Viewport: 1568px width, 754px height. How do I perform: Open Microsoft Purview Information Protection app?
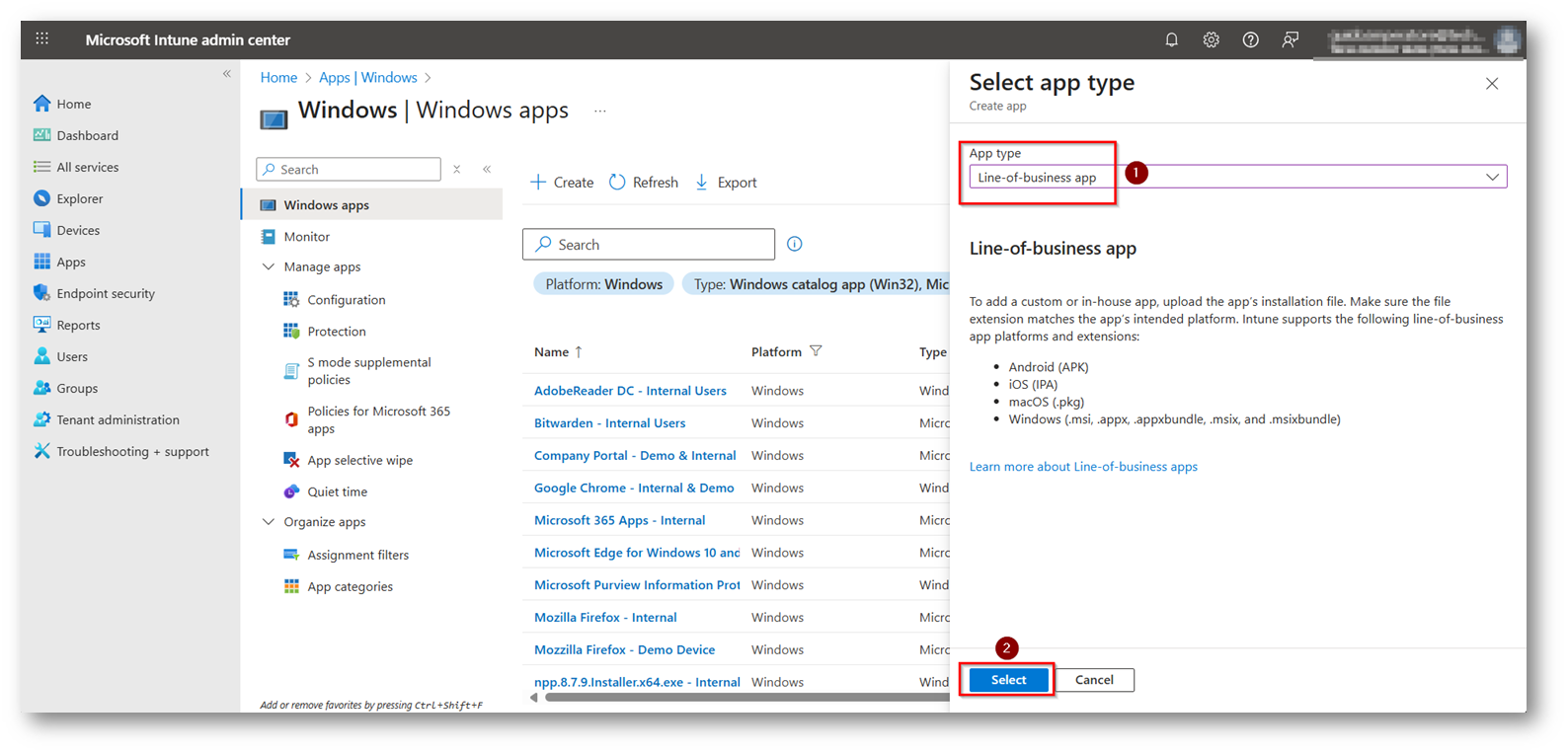pyautogui.click(x=637, y=585)
